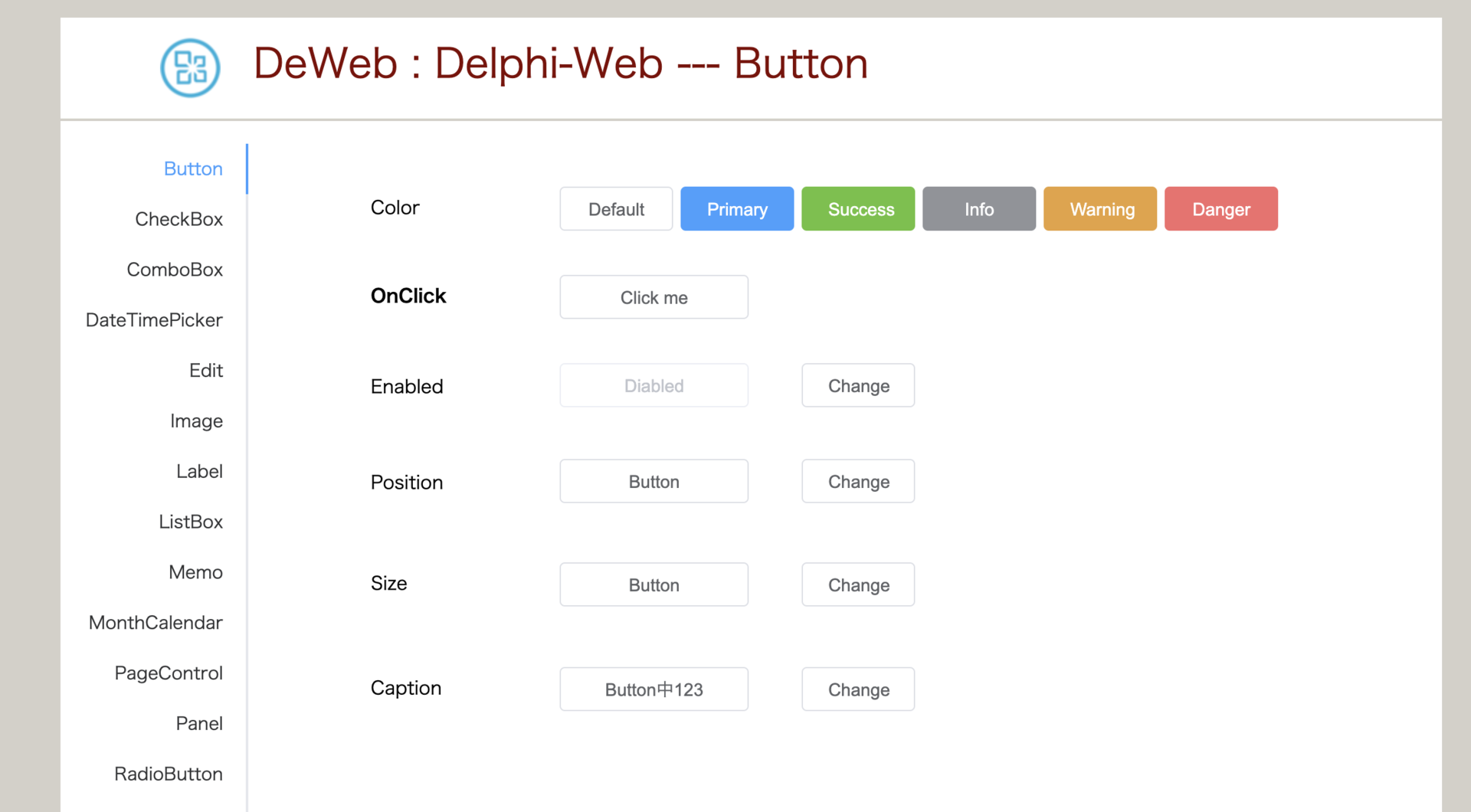This screenshot has width=1471, height=812.
Task: Click the red Danger button
Action: [x=1221, y=208]
